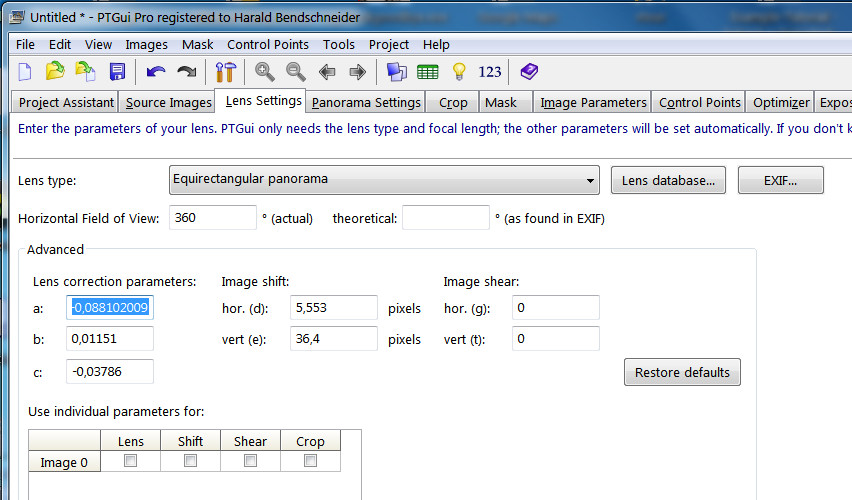
Task: Open options via the hammer tools icon
Action: tap(225, 71)
